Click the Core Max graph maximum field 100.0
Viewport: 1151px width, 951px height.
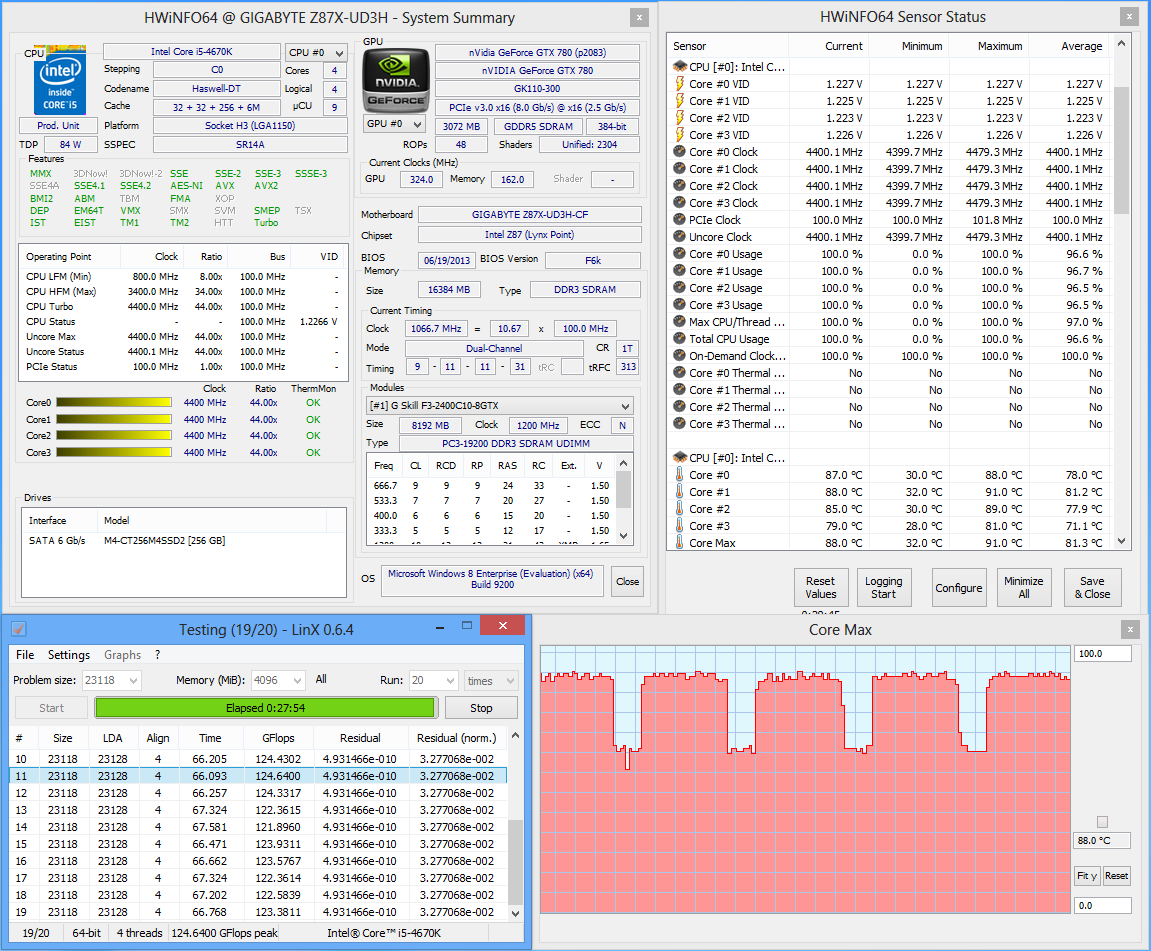pos(1103,654)
